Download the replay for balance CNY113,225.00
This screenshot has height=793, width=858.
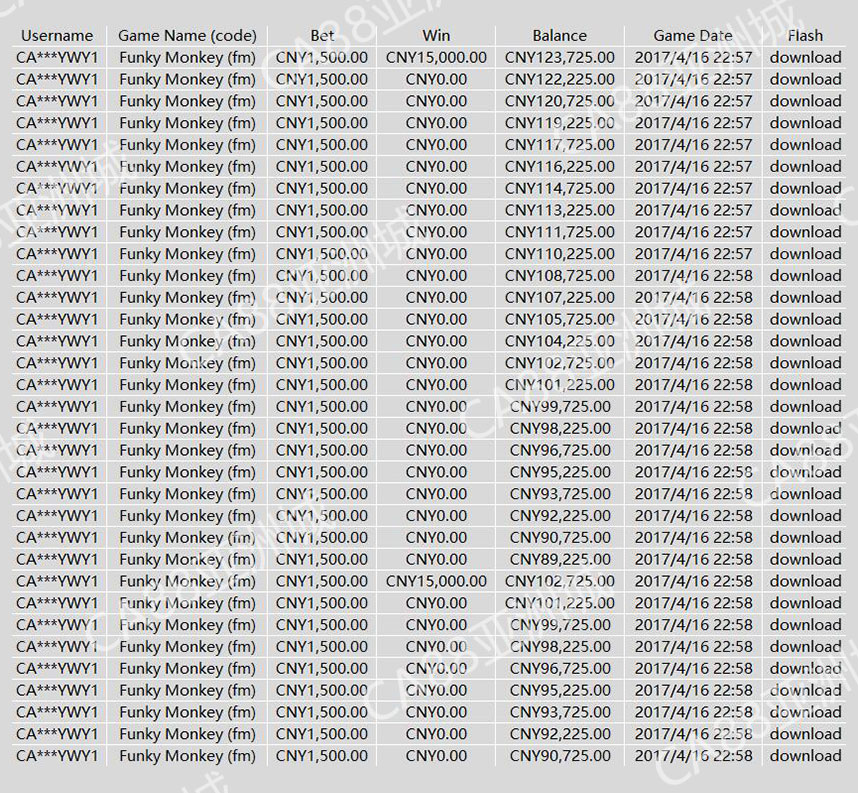pyautogui.click(x=805, y=210)
